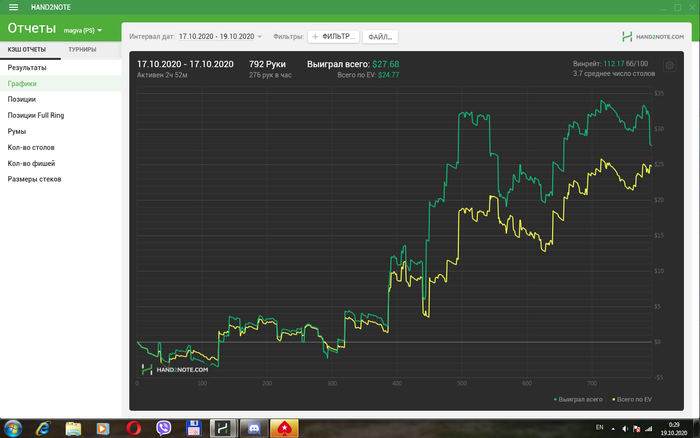The width and height of the screenshot is (700, 438).
Task: Select Графики in sidebar
Action: coord(60,83)
